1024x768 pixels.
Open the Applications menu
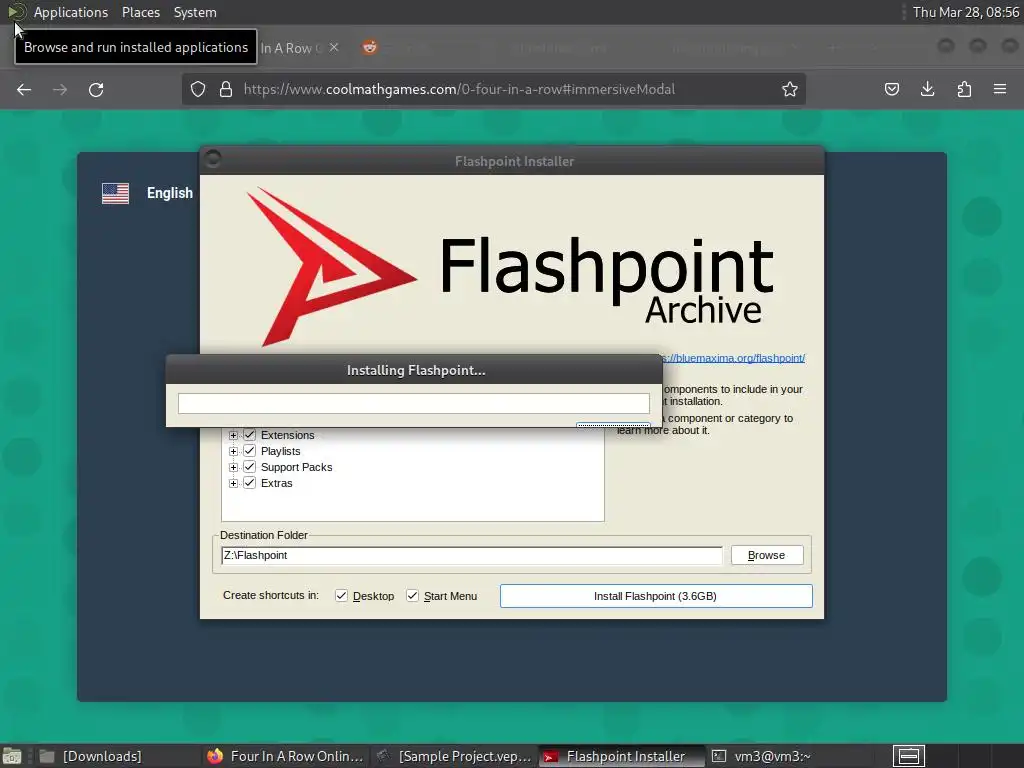[71, 12]
